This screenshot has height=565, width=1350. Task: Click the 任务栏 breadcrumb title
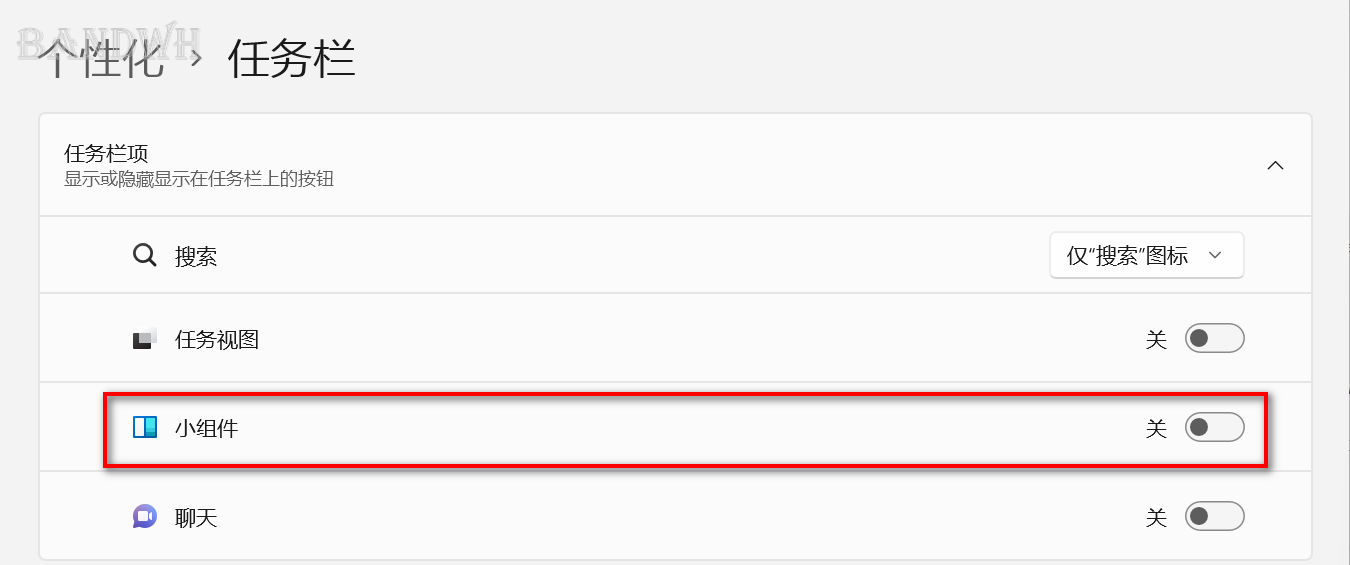(291, 59)
